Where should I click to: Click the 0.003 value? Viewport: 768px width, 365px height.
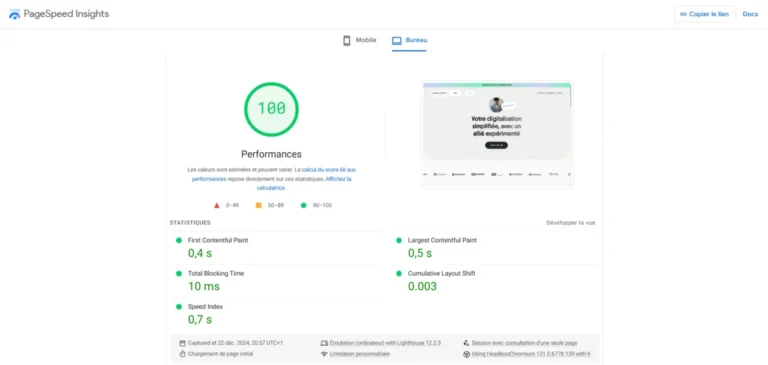[x=422, y=286]
